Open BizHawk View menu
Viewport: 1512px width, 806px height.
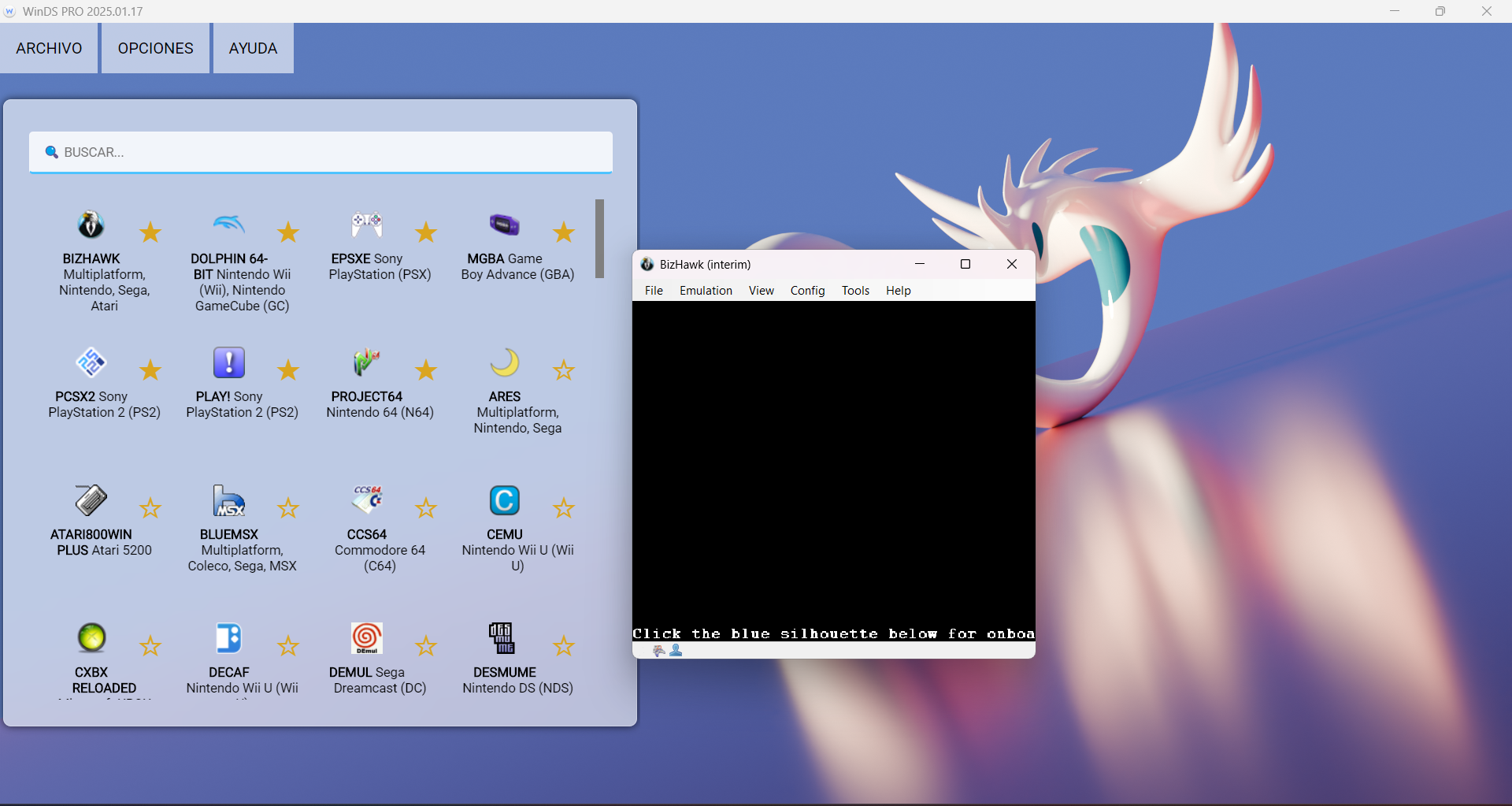click(x=761, y=291)
